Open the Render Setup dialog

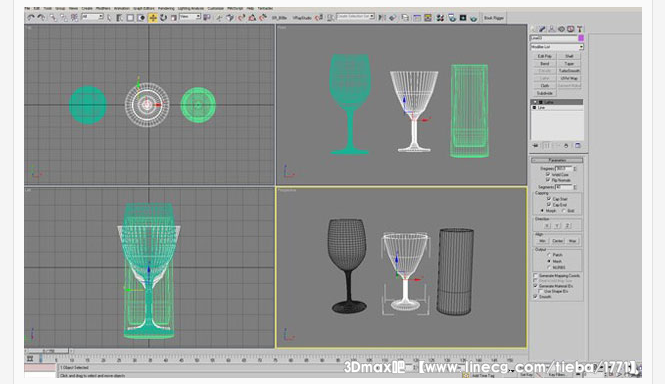point(452,18)
